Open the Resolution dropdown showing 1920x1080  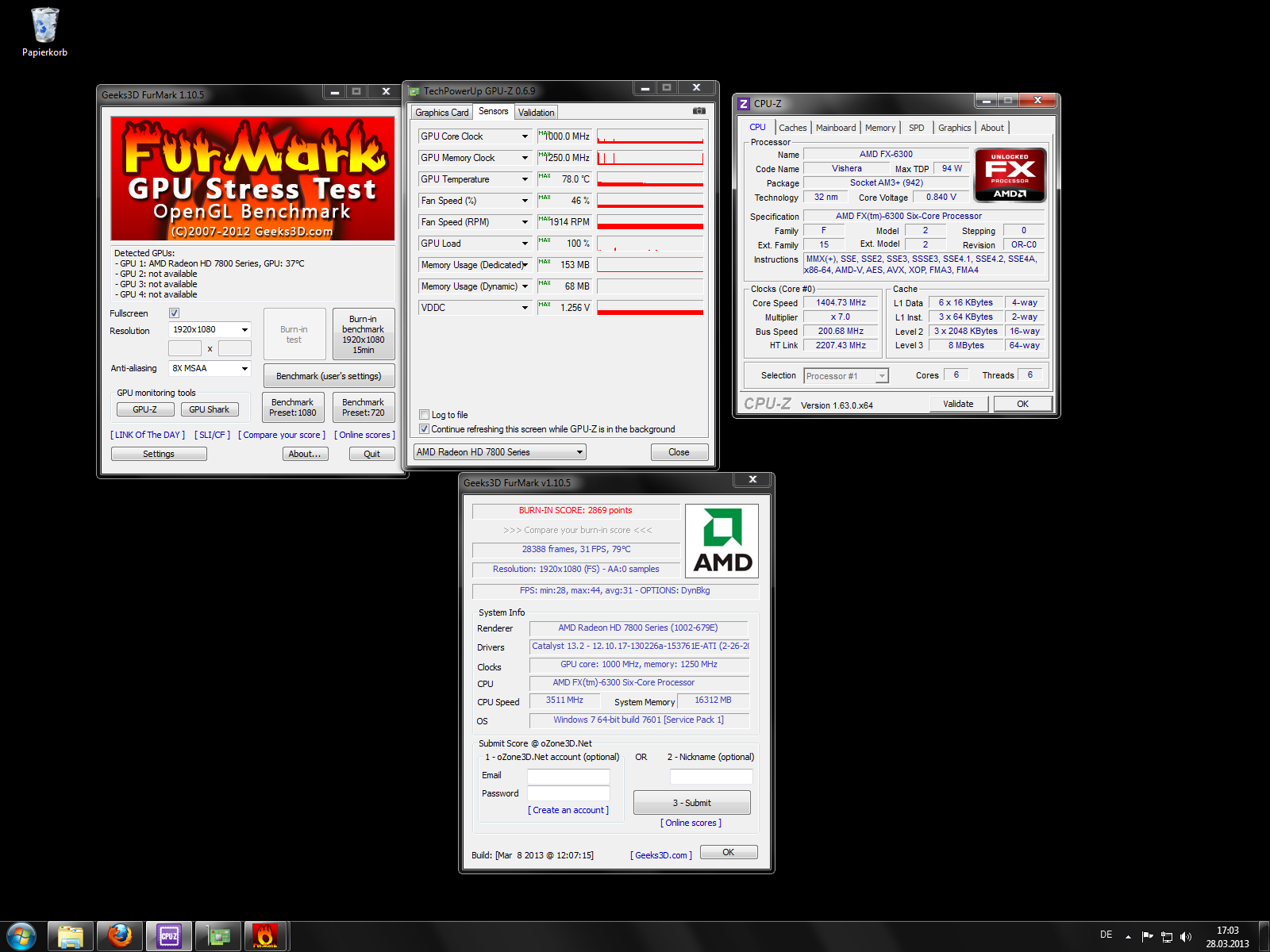coord(210,329)
